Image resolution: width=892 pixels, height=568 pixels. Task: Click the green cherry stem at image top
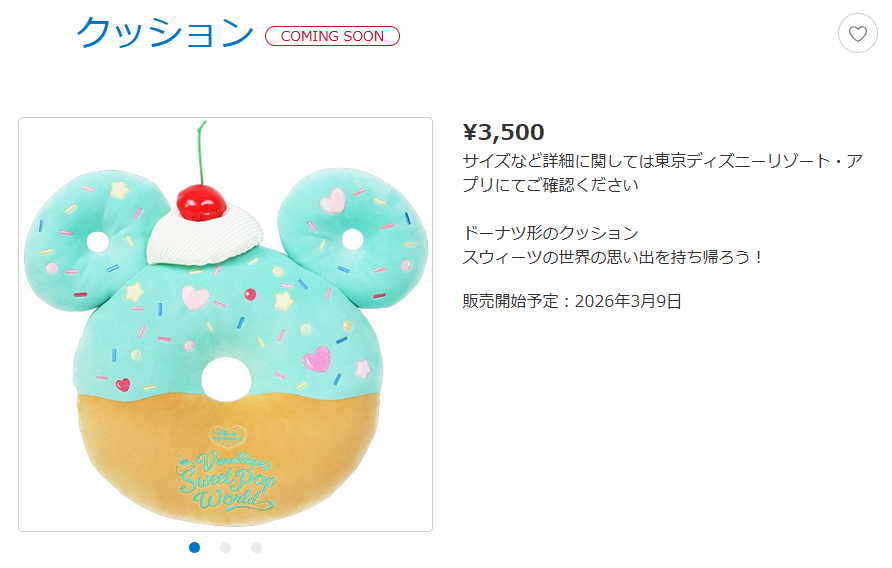point(201,153)
